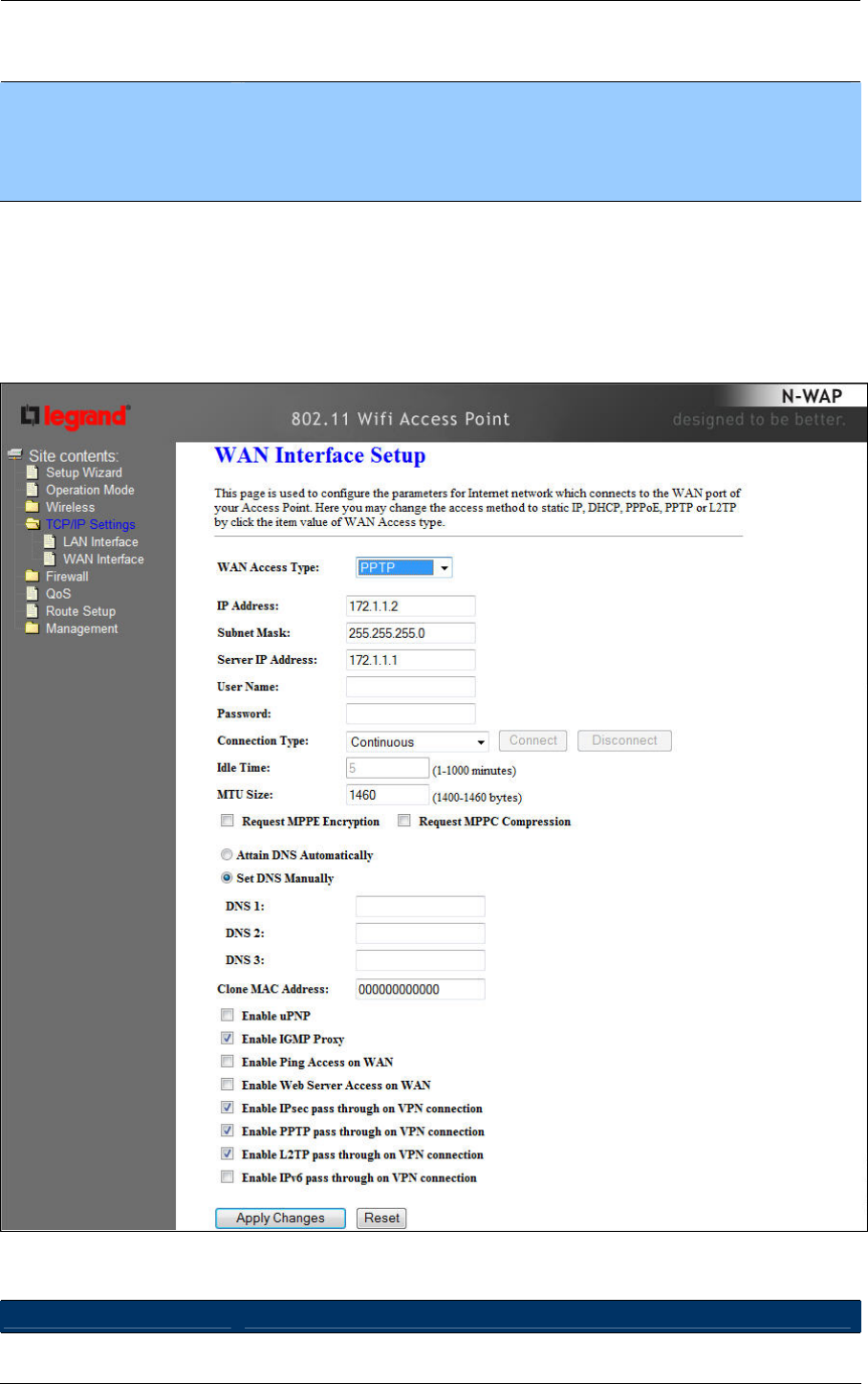This screenshot has width=868, height=1384.
Task: Check the Enable uPNP box
Action: [228, 1015]
